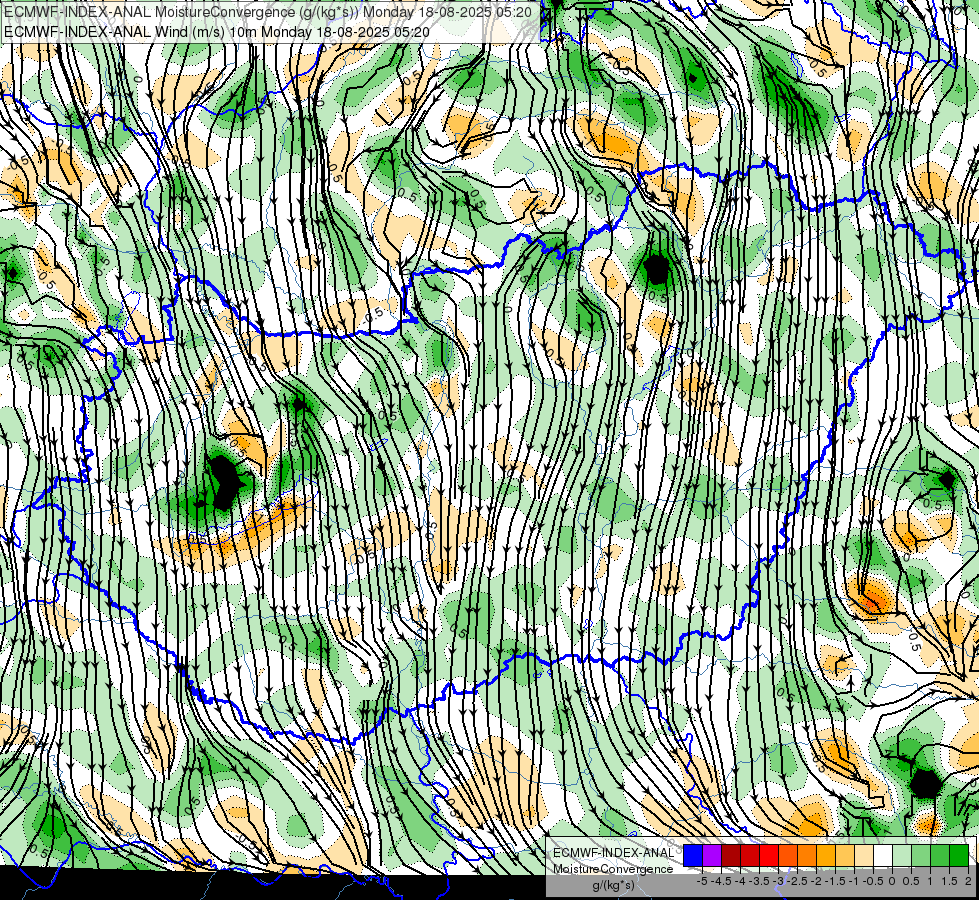Click the Wind (m/s) 10m title line
The width and height of the screenshot is (979, 900).
217,31
